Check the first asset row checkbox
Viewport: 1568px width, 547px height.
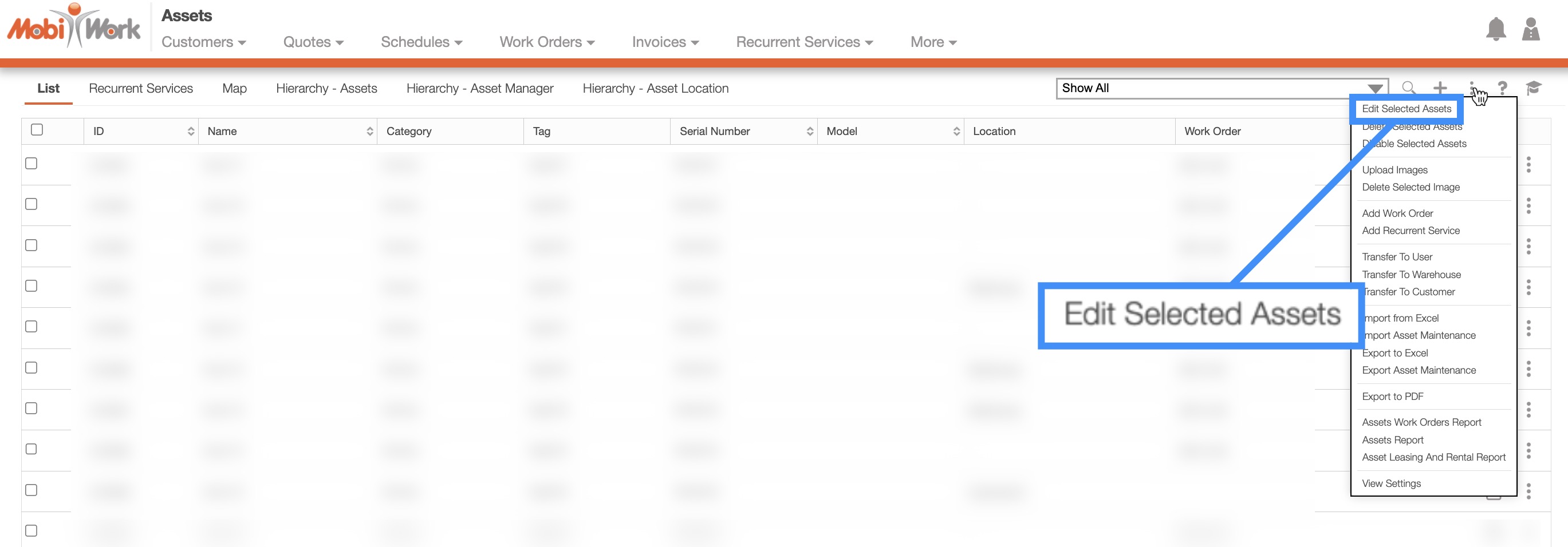[x=31, y=163]
